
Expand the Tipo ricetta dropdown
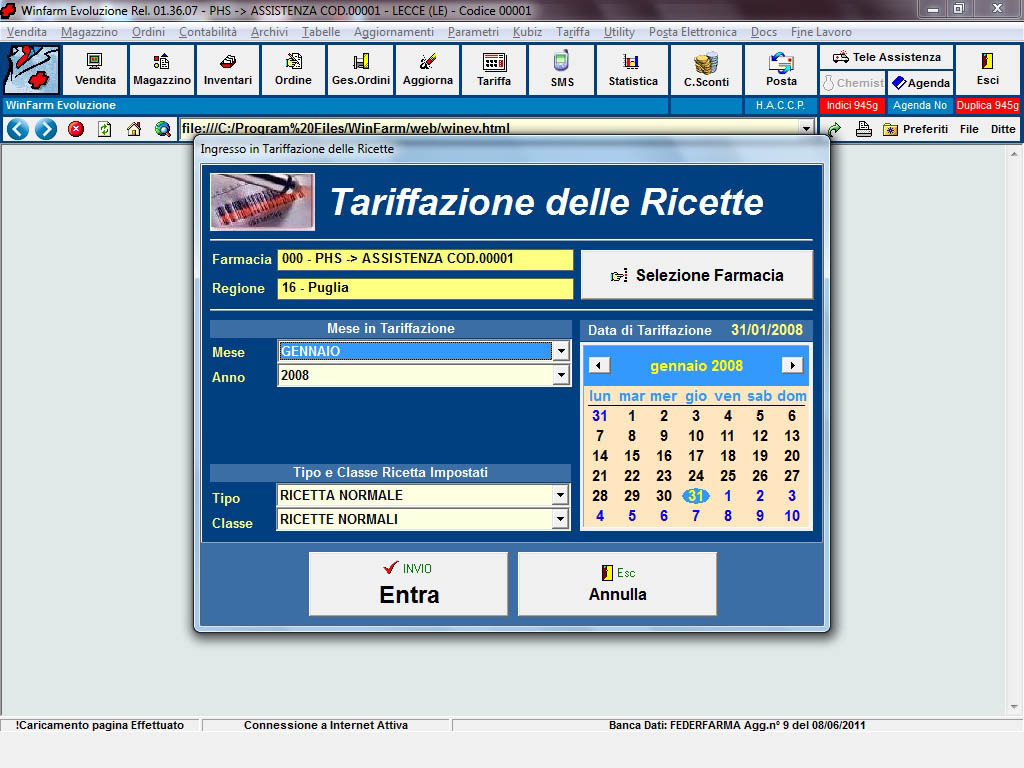(x=561, y=496)
